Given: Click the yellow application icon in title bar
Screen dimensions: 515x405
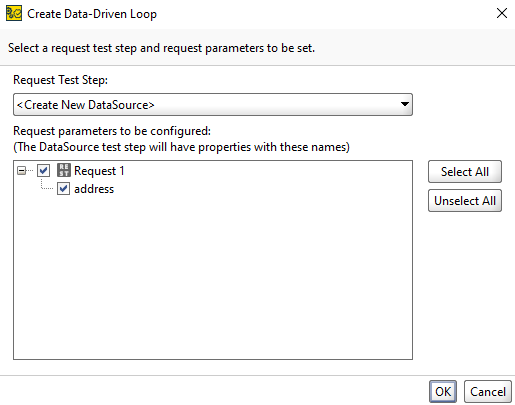Looking at the screenshot, I should coord(14,13).
